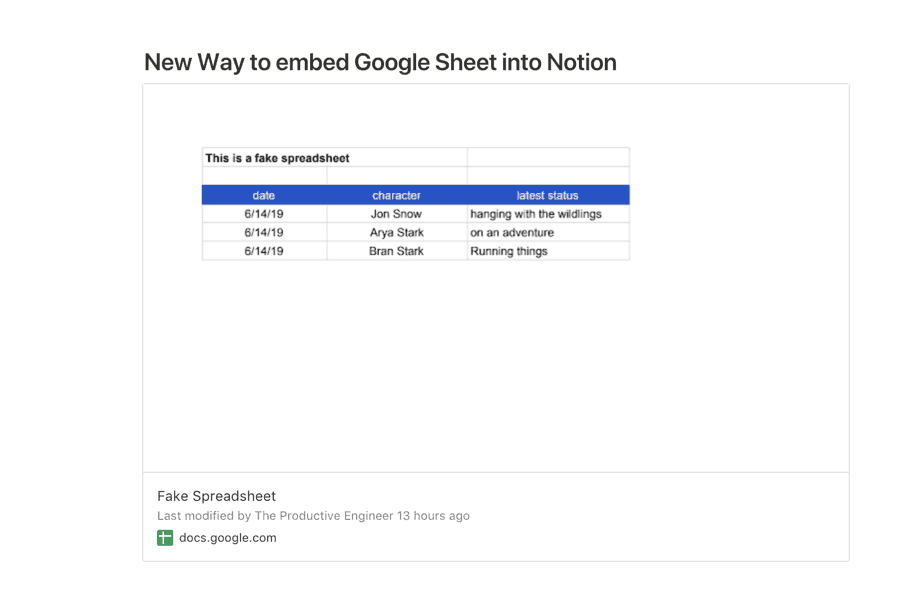Click the 'Last modified by The Productive Engineer' text
Viewport: 922px width, 605px height.
pos(275,516)
